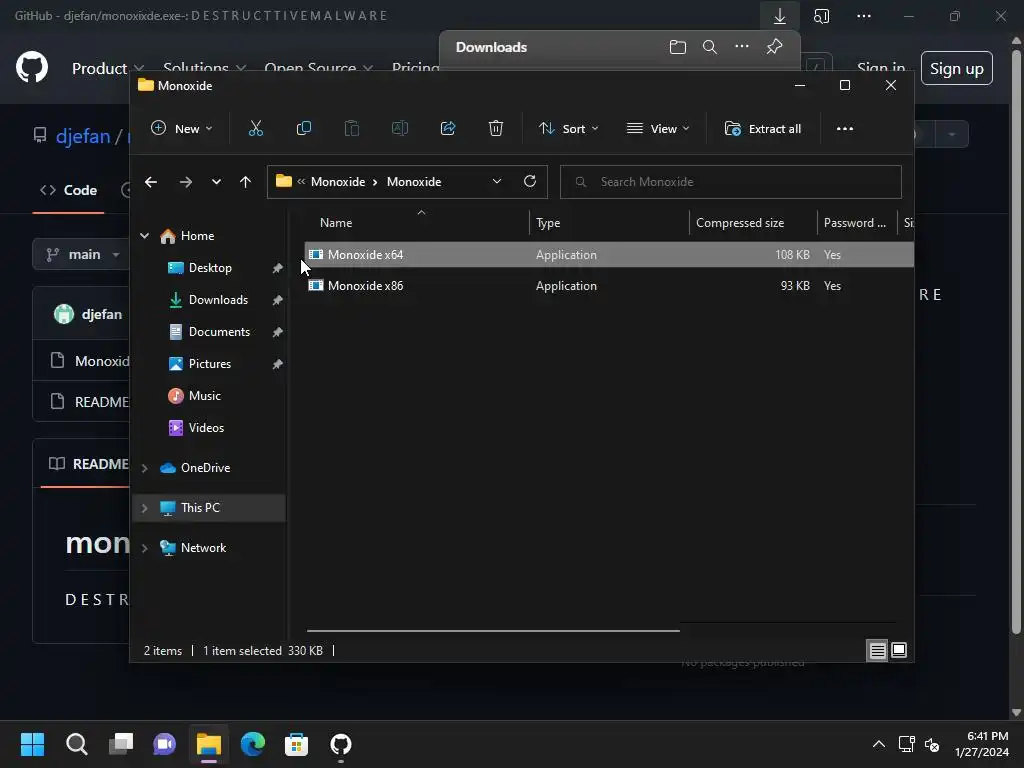The height and width of the screenshot is (768, 1024).
Task: Open the Product menu on GitHub
Action: pyautogui.click(x=107, y=69)
